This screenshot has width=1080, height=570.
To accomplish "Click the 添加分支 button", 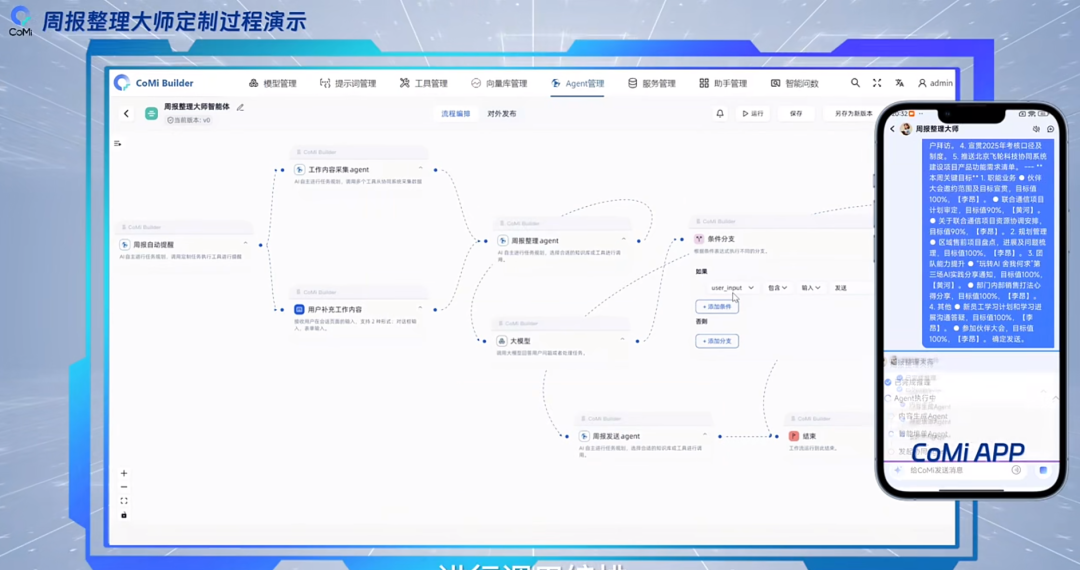I will pyautogui.click(x=717, y=341).
